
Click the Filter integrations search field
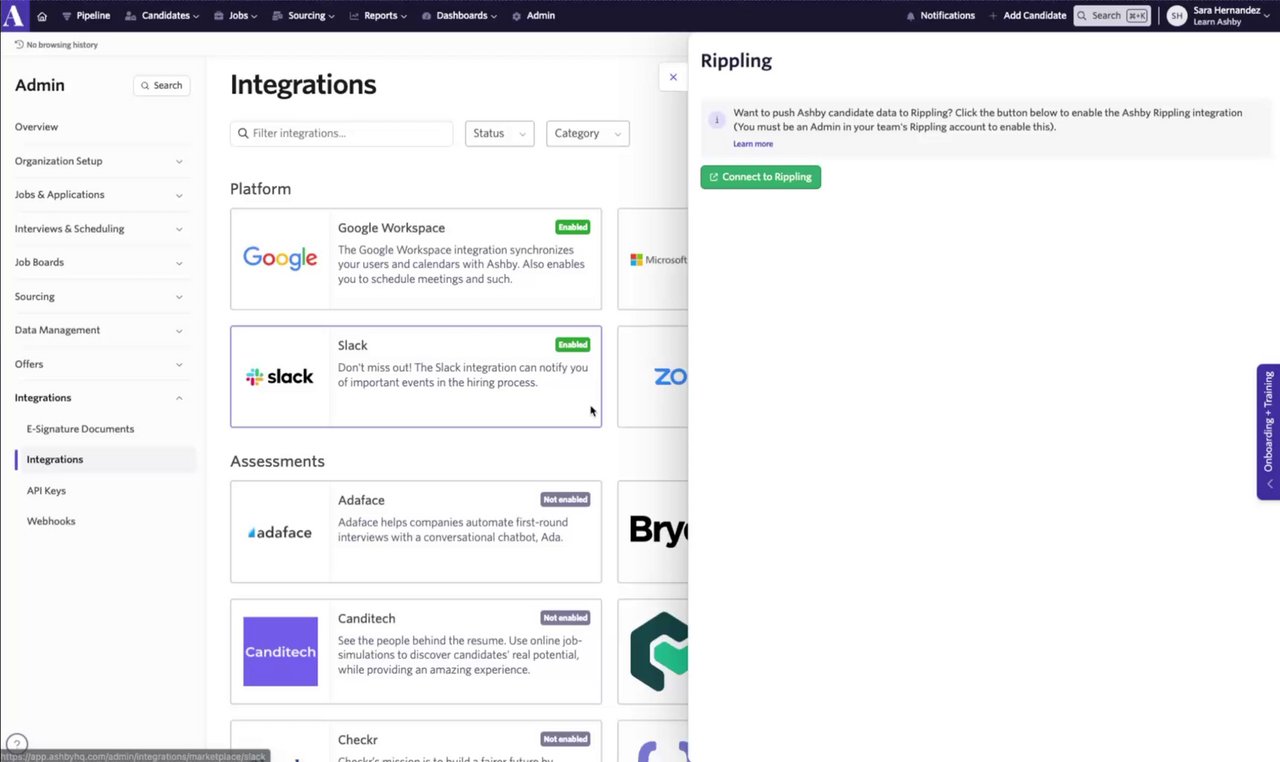point(341,134)
